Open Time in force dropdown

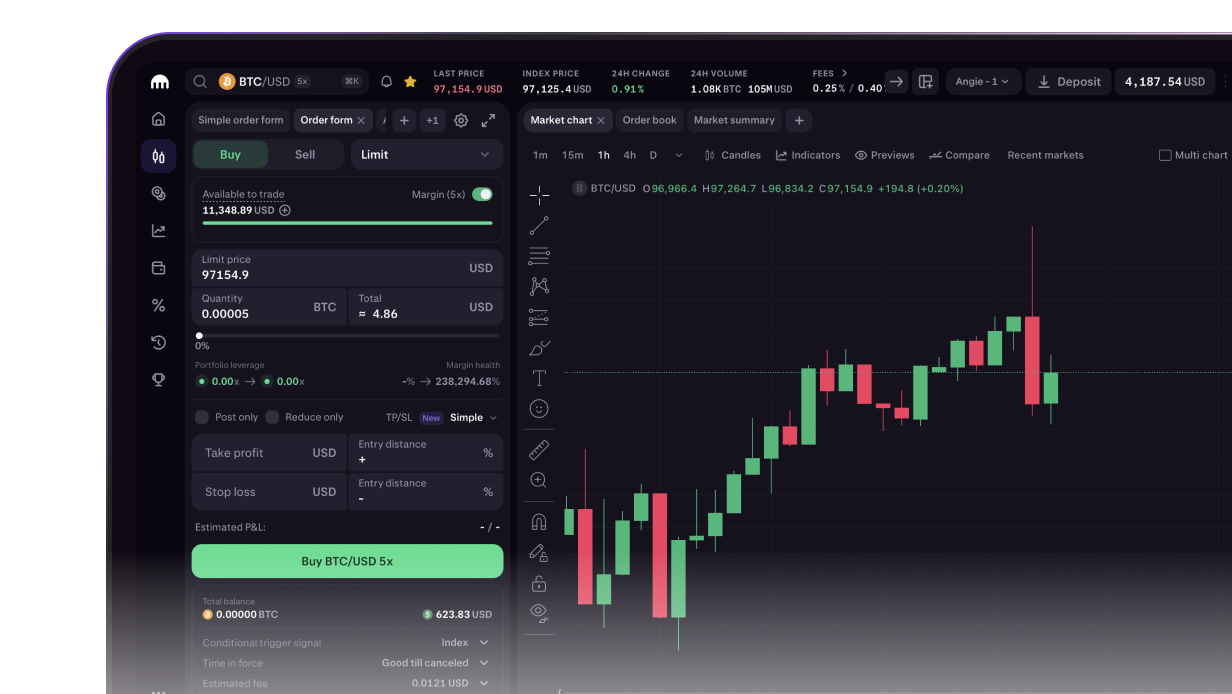[x=435, y=663]
